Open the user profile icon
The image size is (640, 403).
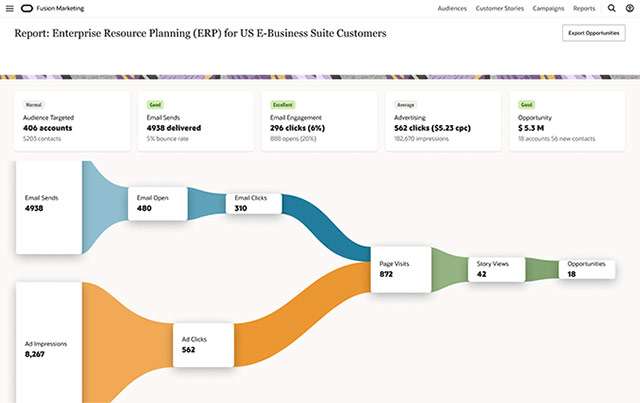click(x=627, y=8)
